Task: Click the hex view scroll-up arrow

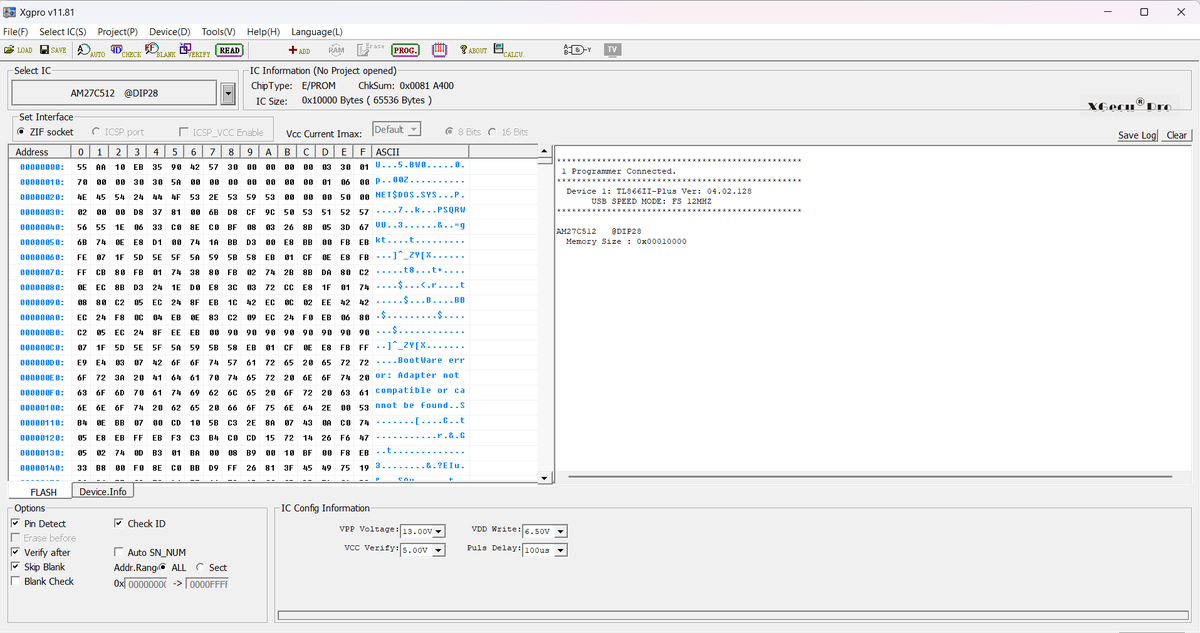Action: 545,152
